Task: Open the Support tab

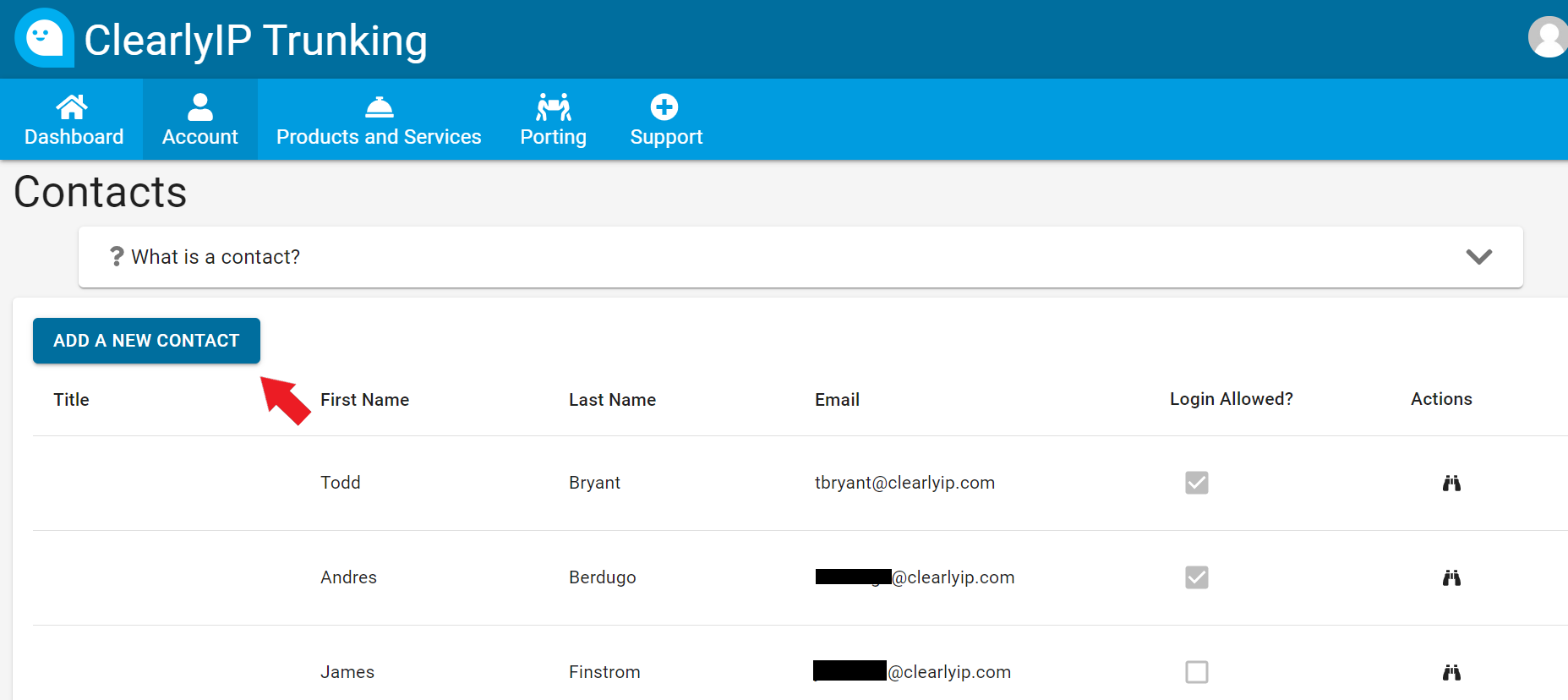Action: click(666, 119)
